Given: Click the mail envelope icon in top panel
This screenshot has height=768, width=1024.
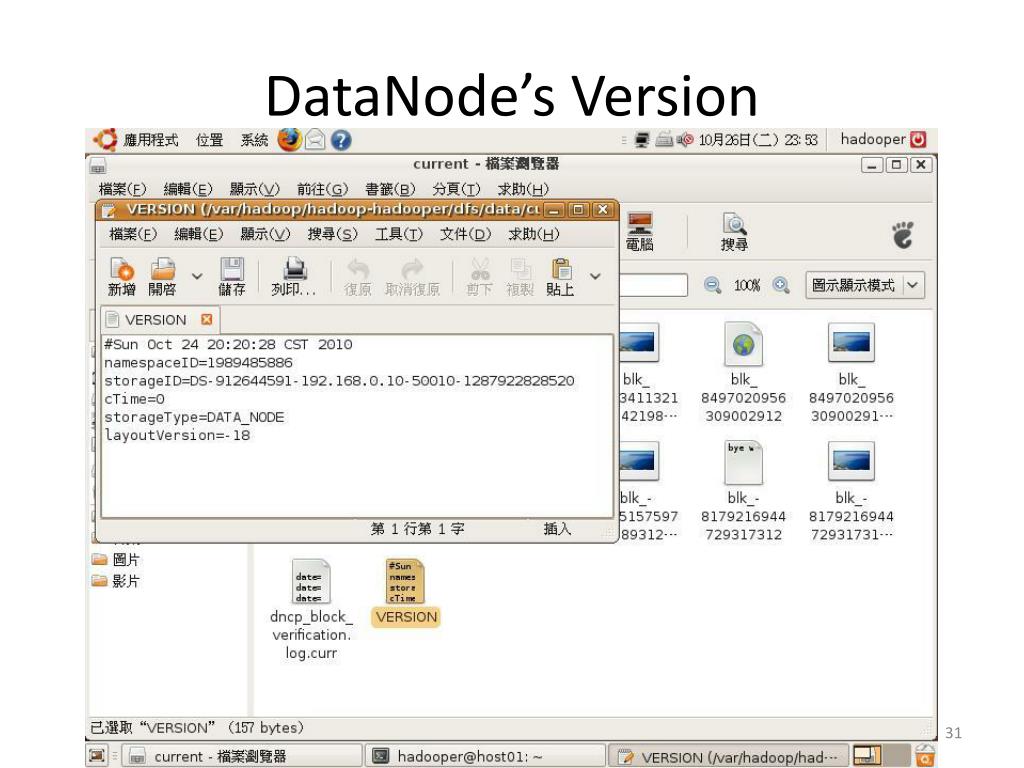Looking at the screenshot, I should pos(315,140).
